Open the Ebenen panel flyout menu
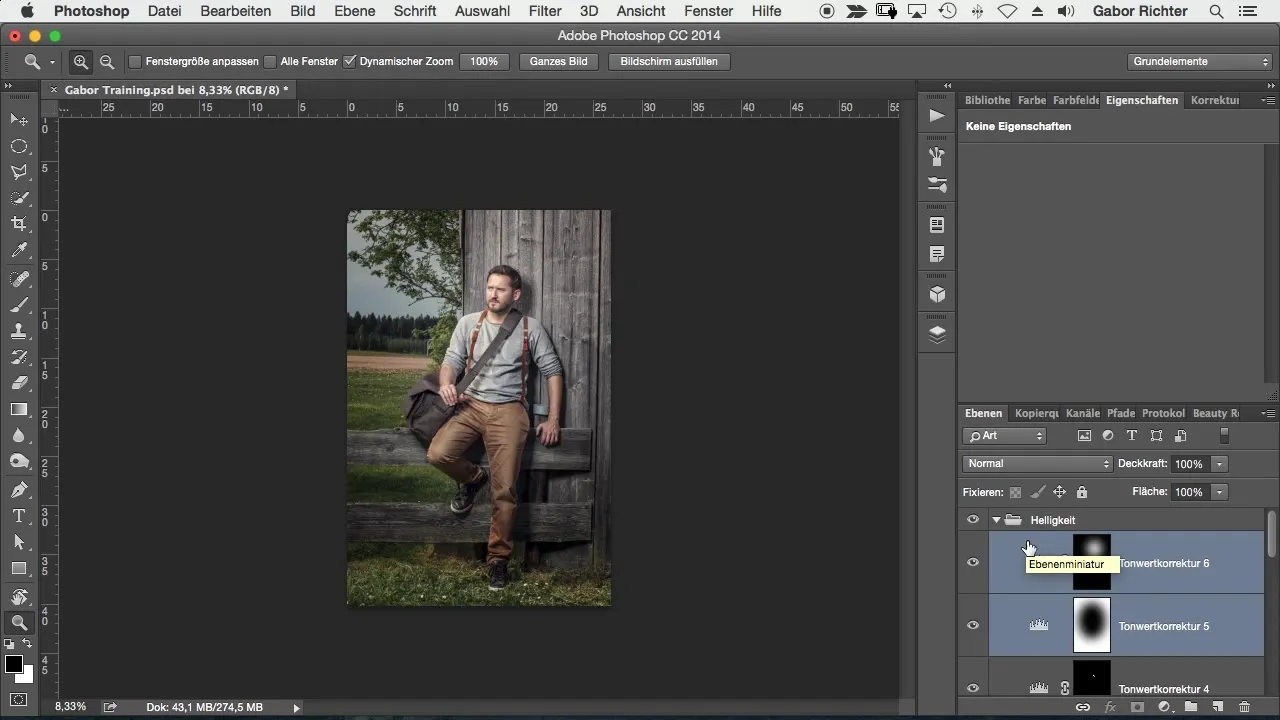 [x=1268, y=413]
